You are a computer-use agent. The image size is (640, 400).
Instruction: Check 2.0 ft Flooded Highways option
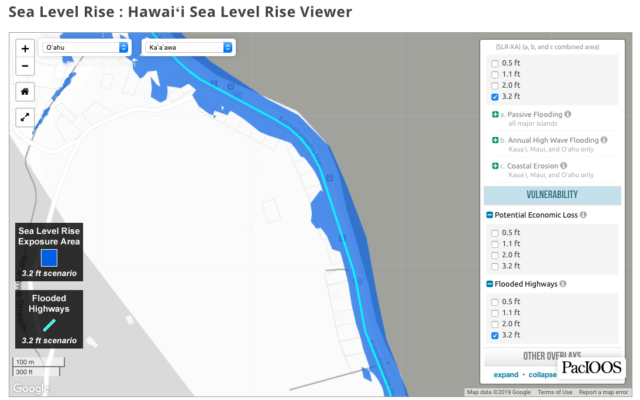point(495,323)
